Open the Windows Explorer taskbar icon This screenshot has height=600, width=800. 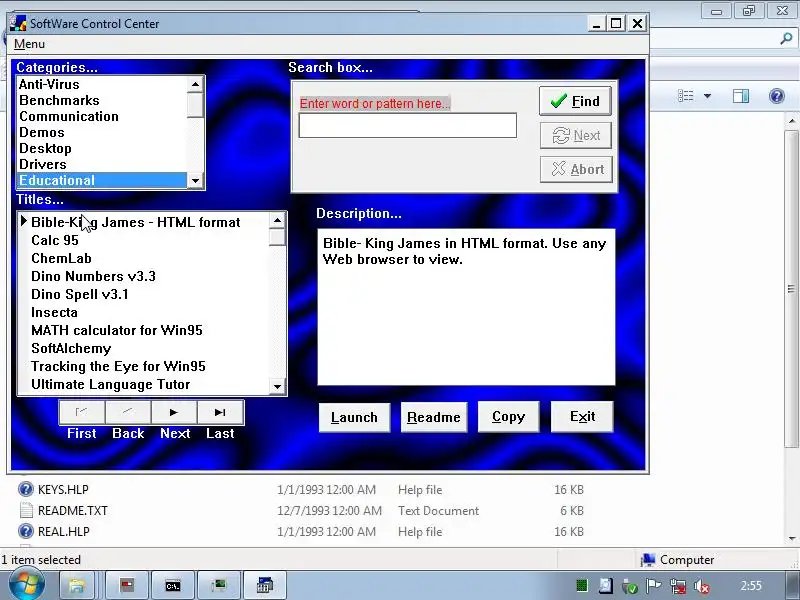(x=77, y=585)
